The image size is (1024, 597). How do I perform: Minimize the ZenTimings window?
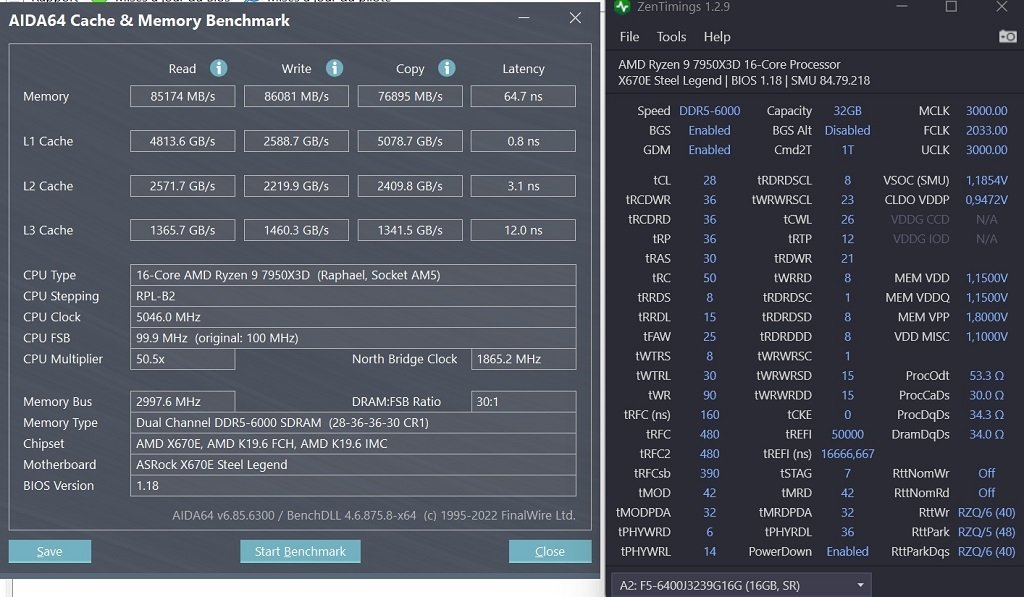[x=896, y=7]
